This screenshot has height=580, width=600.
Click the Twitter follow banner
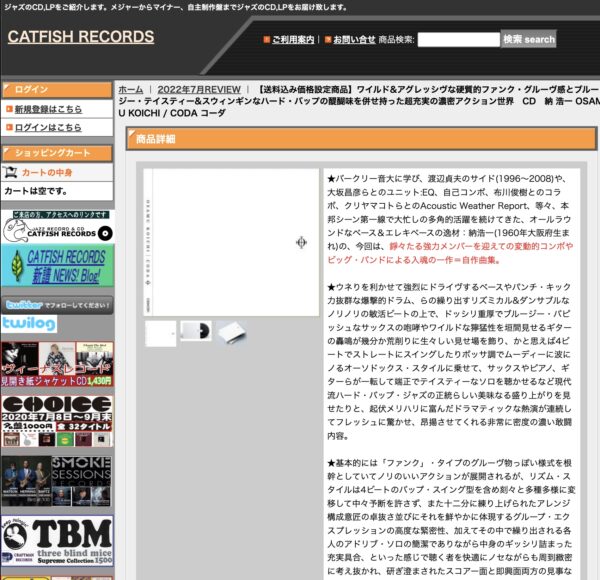pyautogui.click(x=57, y=305)
